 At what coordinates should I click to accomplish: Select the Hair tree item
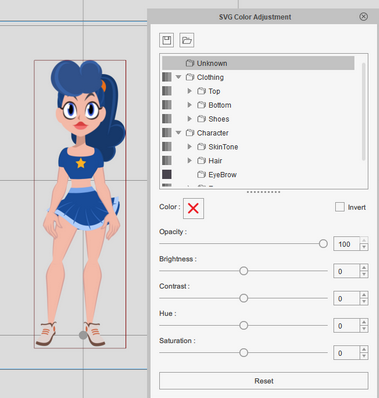215,161
